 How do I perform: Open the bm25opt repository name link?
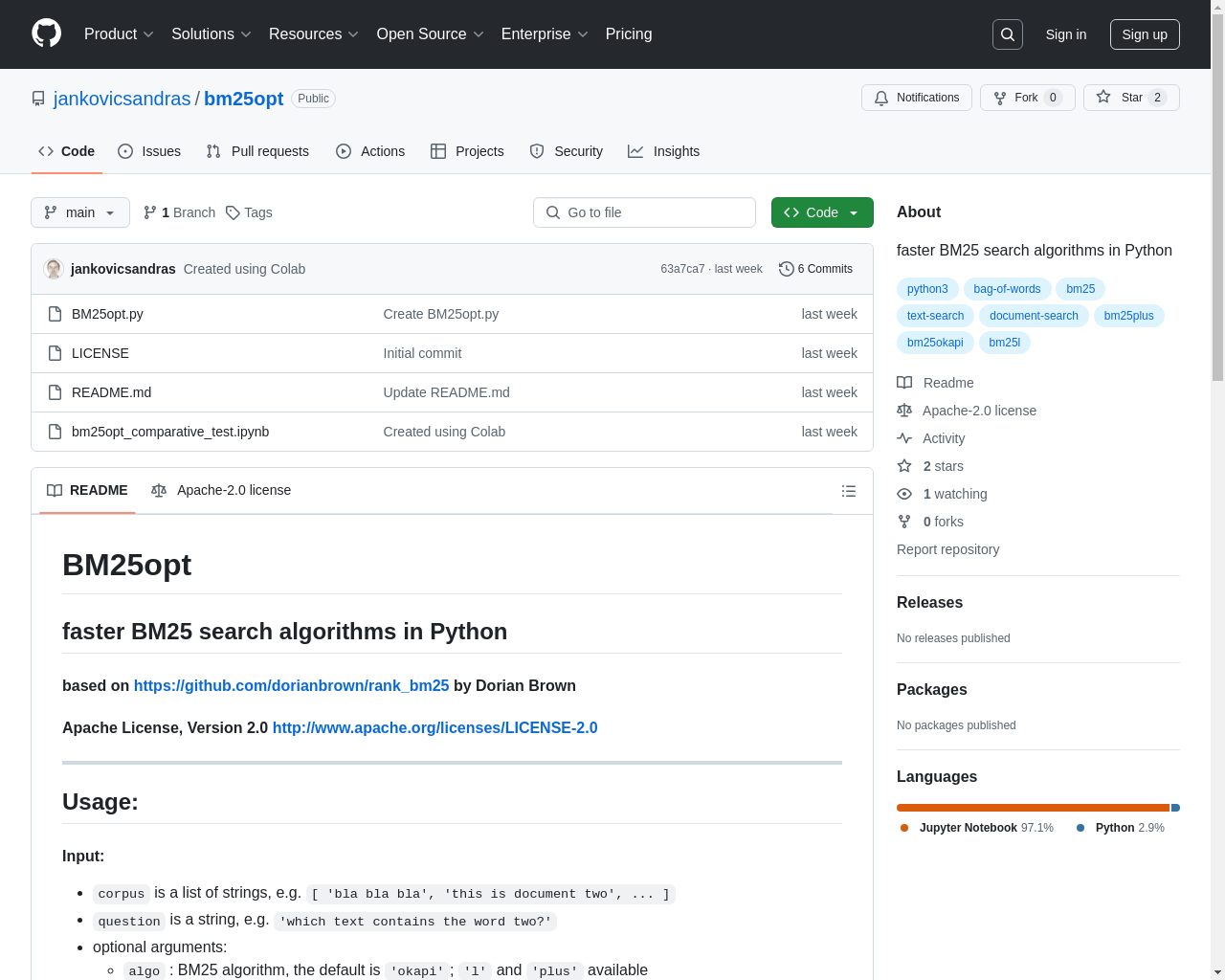244,99
